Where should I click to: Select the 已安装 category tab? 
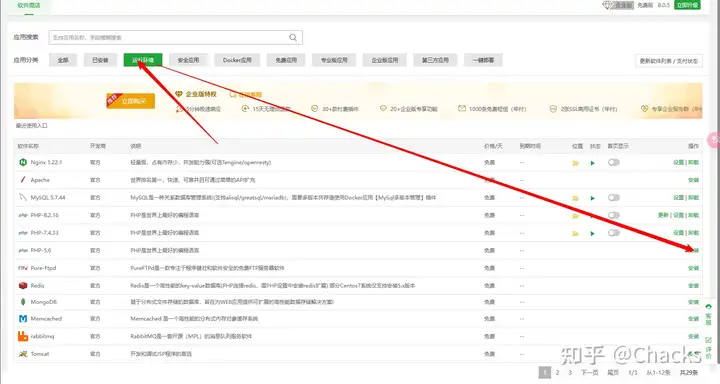(100, 60)
